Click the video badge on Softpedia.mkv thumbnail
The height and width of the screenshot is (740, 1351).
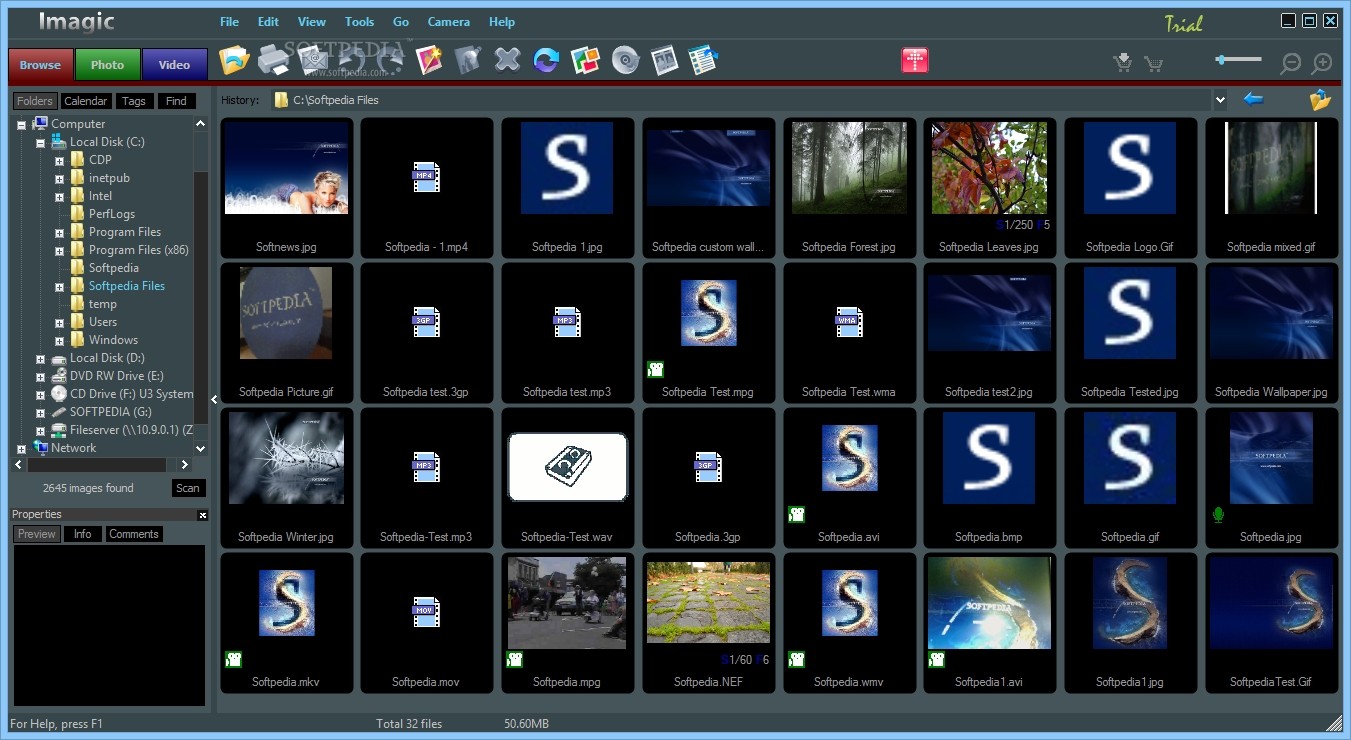tap(233, 659)
